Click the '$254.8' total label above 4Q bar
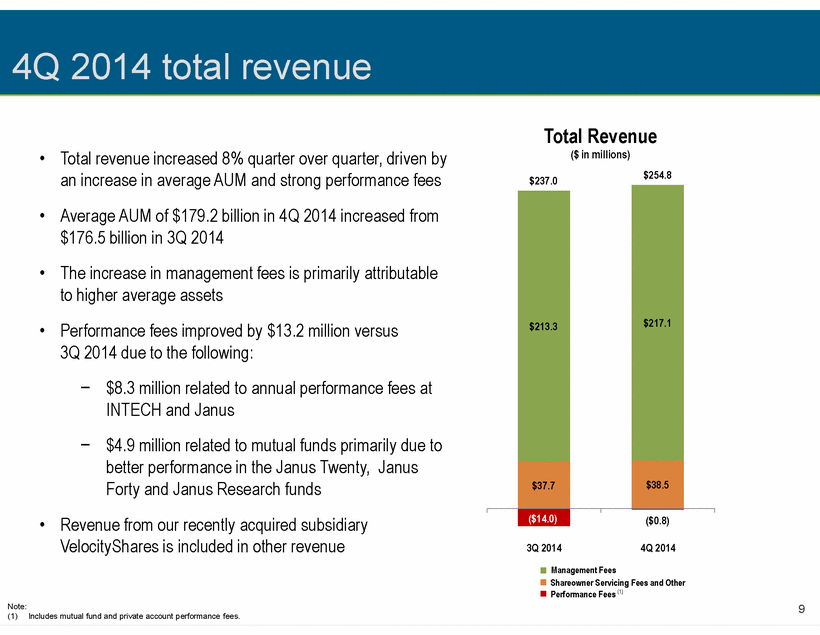820x635 pixels. tap(657, 175)
